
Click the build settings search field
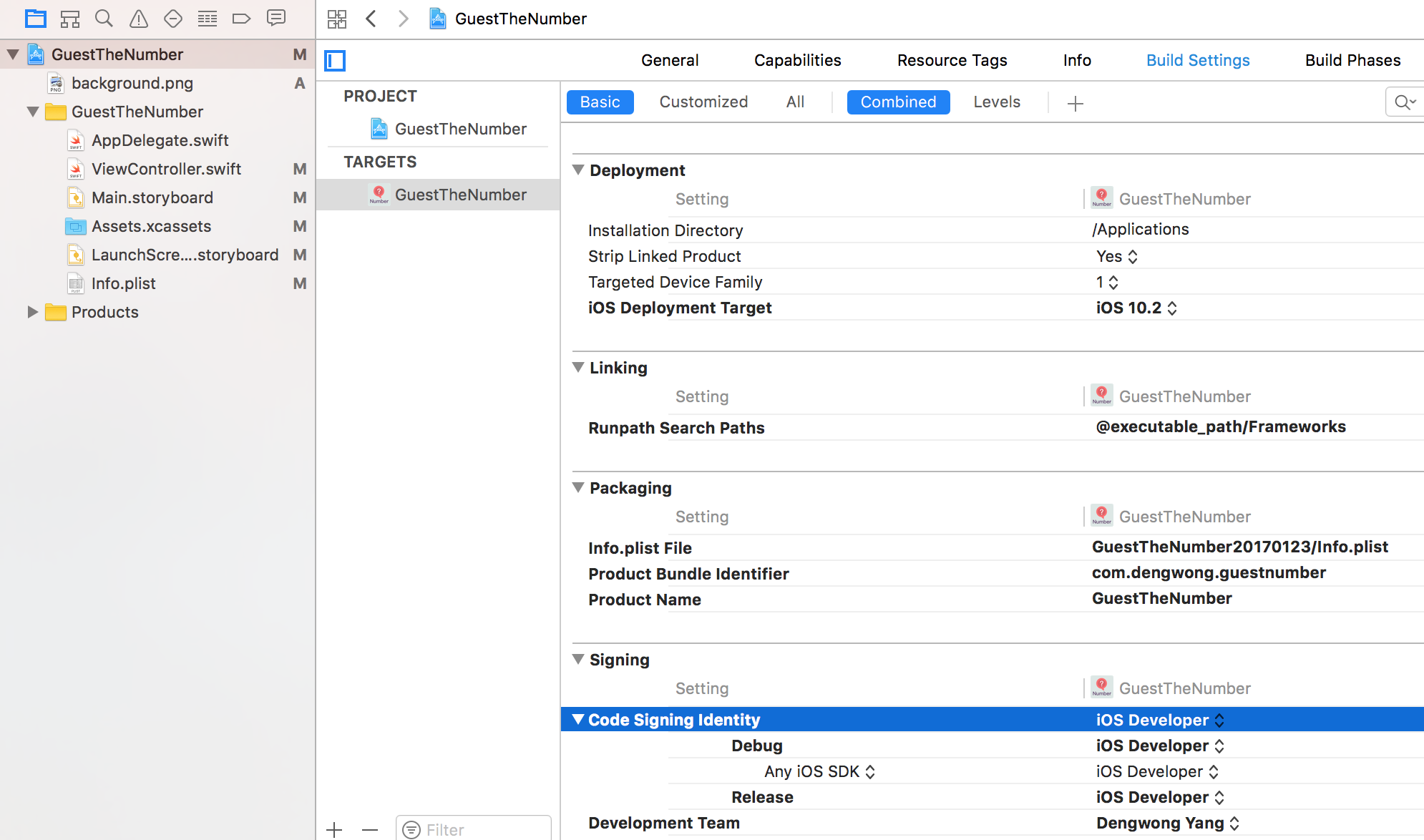1405,102
